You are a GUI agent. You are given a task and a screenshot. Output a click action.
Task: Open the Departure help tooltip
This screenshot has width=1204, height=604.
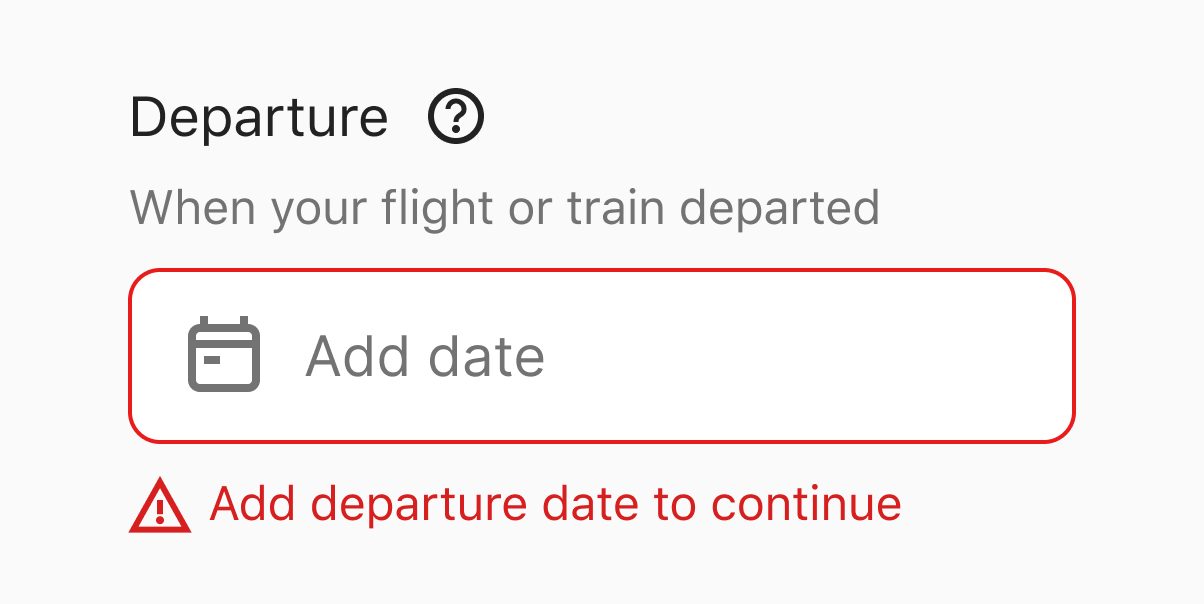pos(456,118)
